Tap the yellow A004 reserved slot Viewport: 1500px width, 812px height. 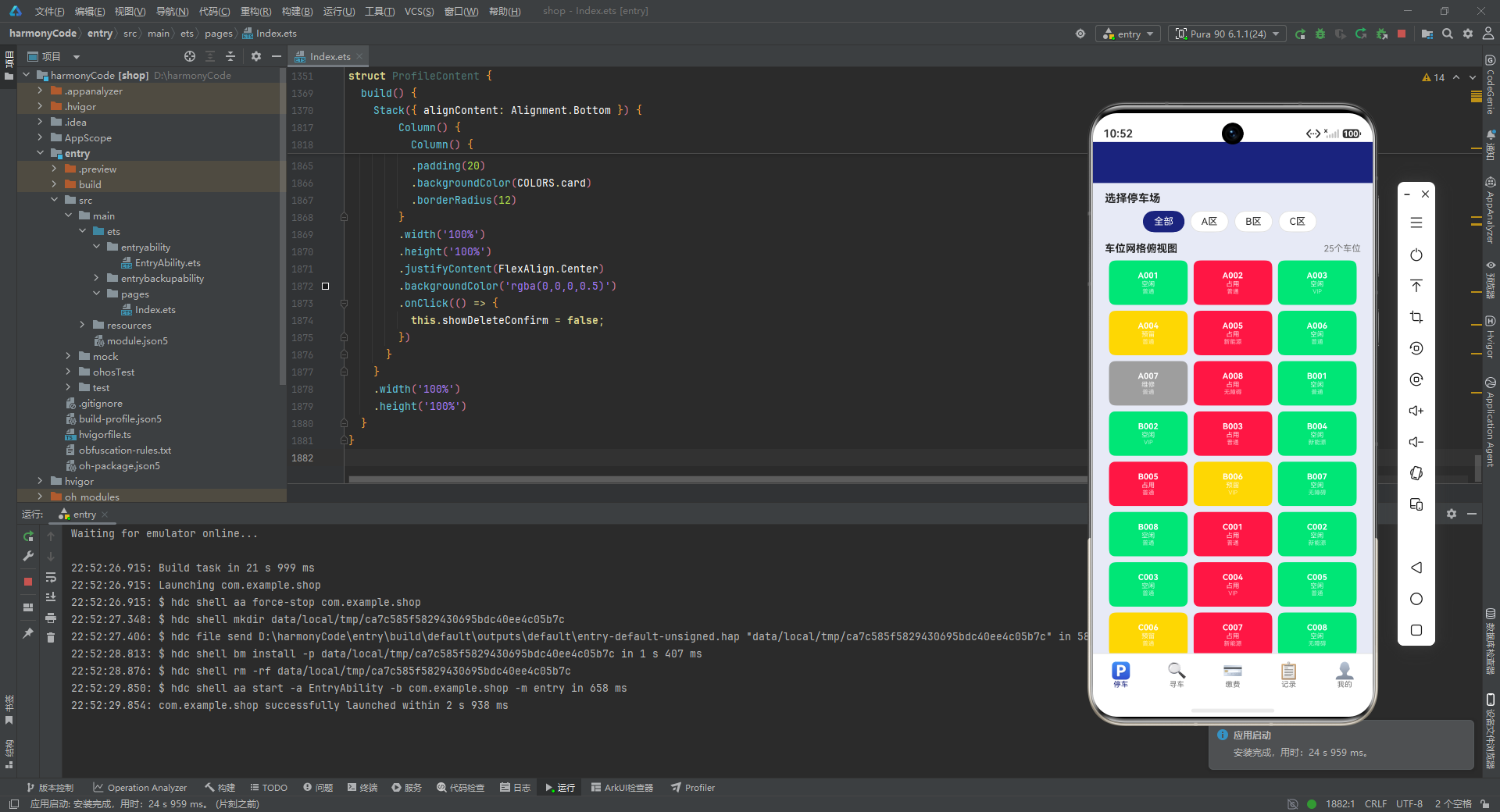1148,333
